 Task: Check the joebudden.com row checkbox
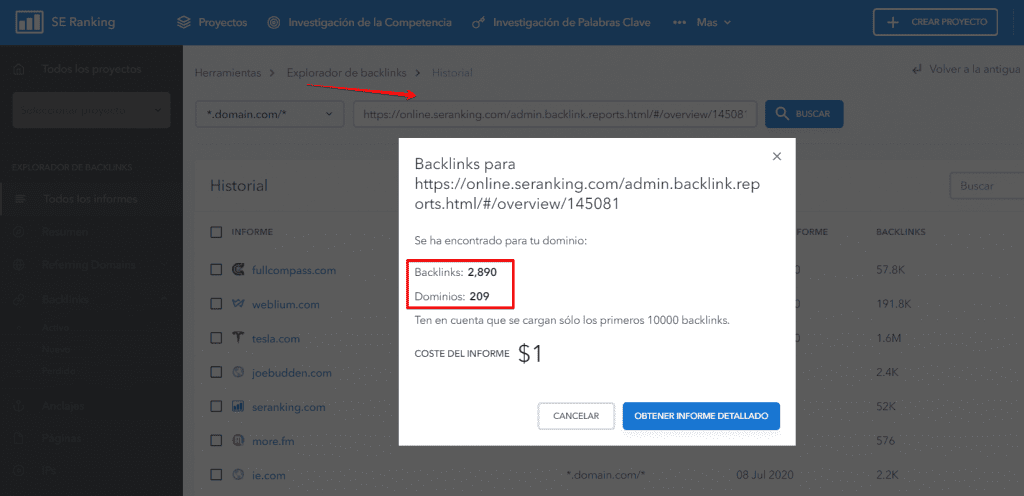coord(216,373)
